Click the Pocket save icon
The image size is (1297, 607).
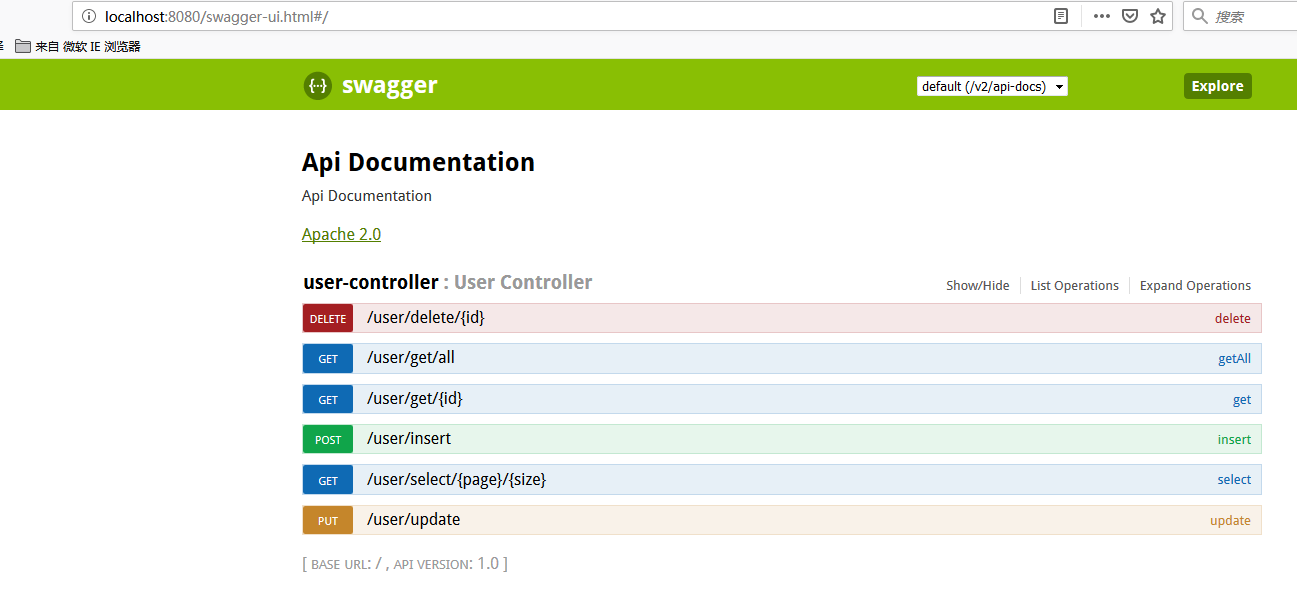click(x=1129, y=16)
